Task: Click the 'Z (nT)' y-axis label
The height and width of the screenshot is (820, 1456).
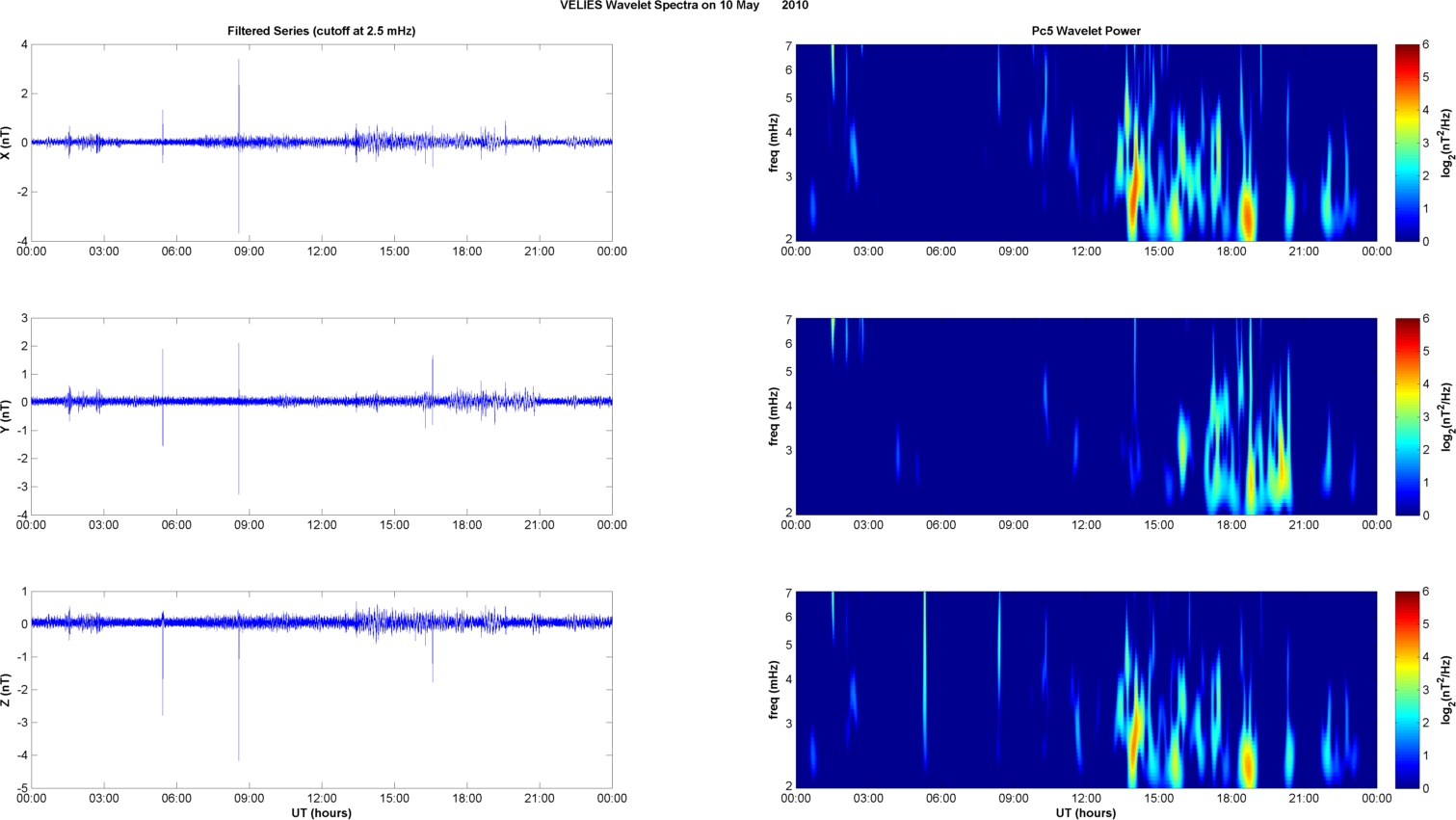Action: tap(7, 690)
